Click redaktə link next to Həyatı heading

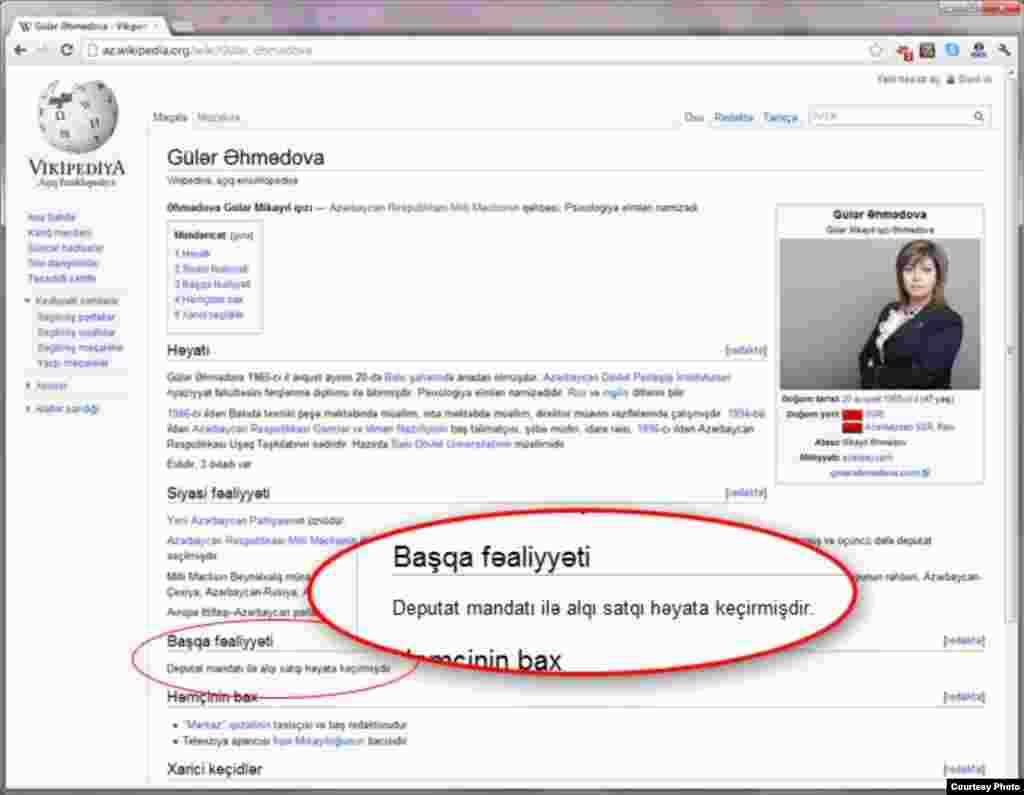click(x=746, y=351)
